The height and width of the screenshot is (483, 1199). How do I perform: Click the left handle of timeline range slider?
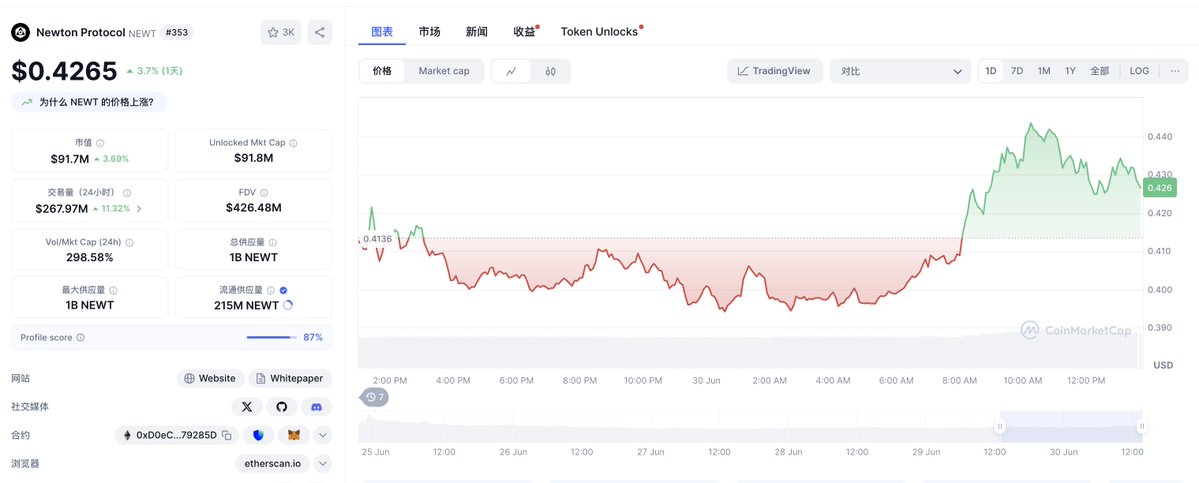(999, 426)
